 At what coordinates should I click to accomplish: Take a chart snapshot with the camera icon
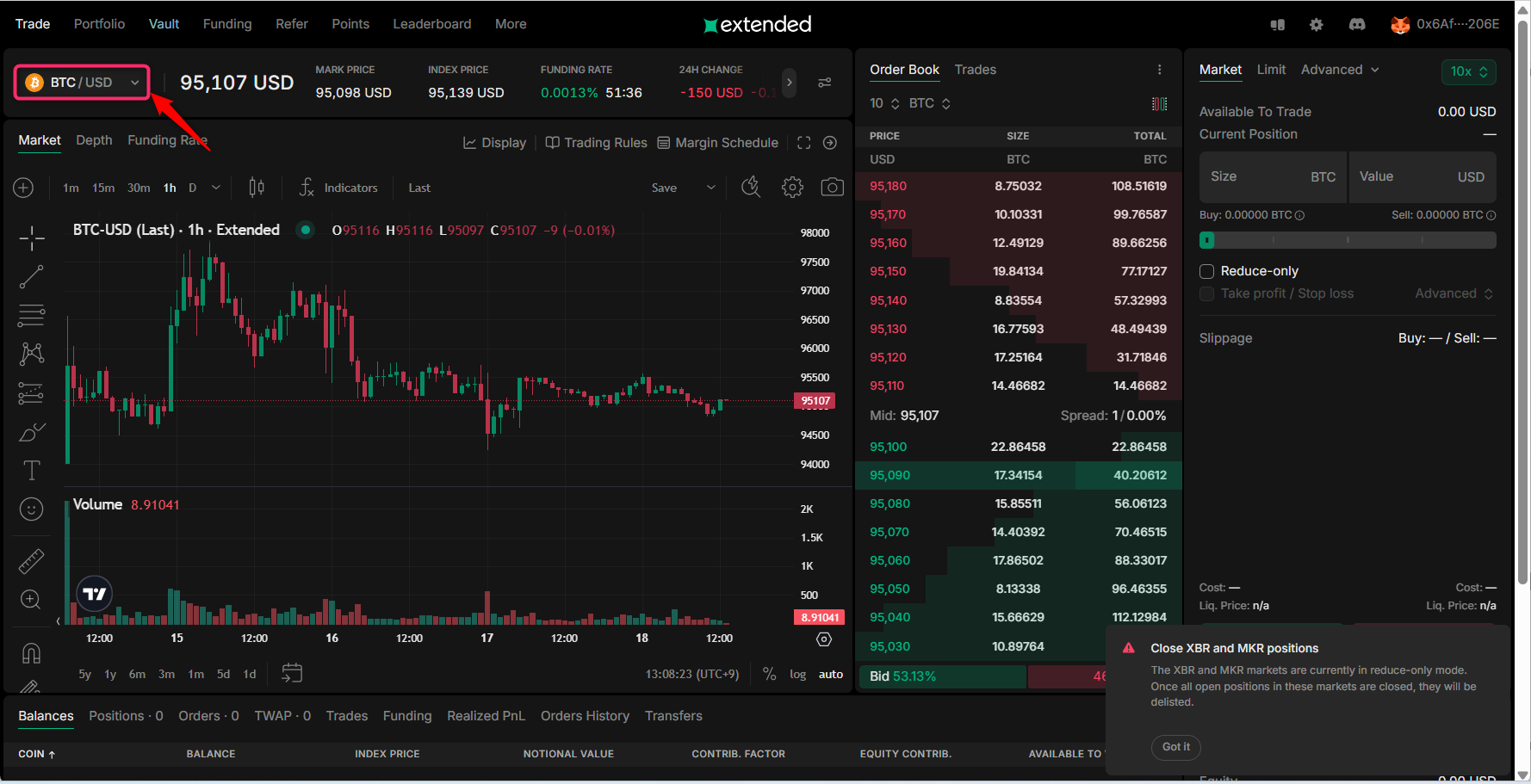832,187
